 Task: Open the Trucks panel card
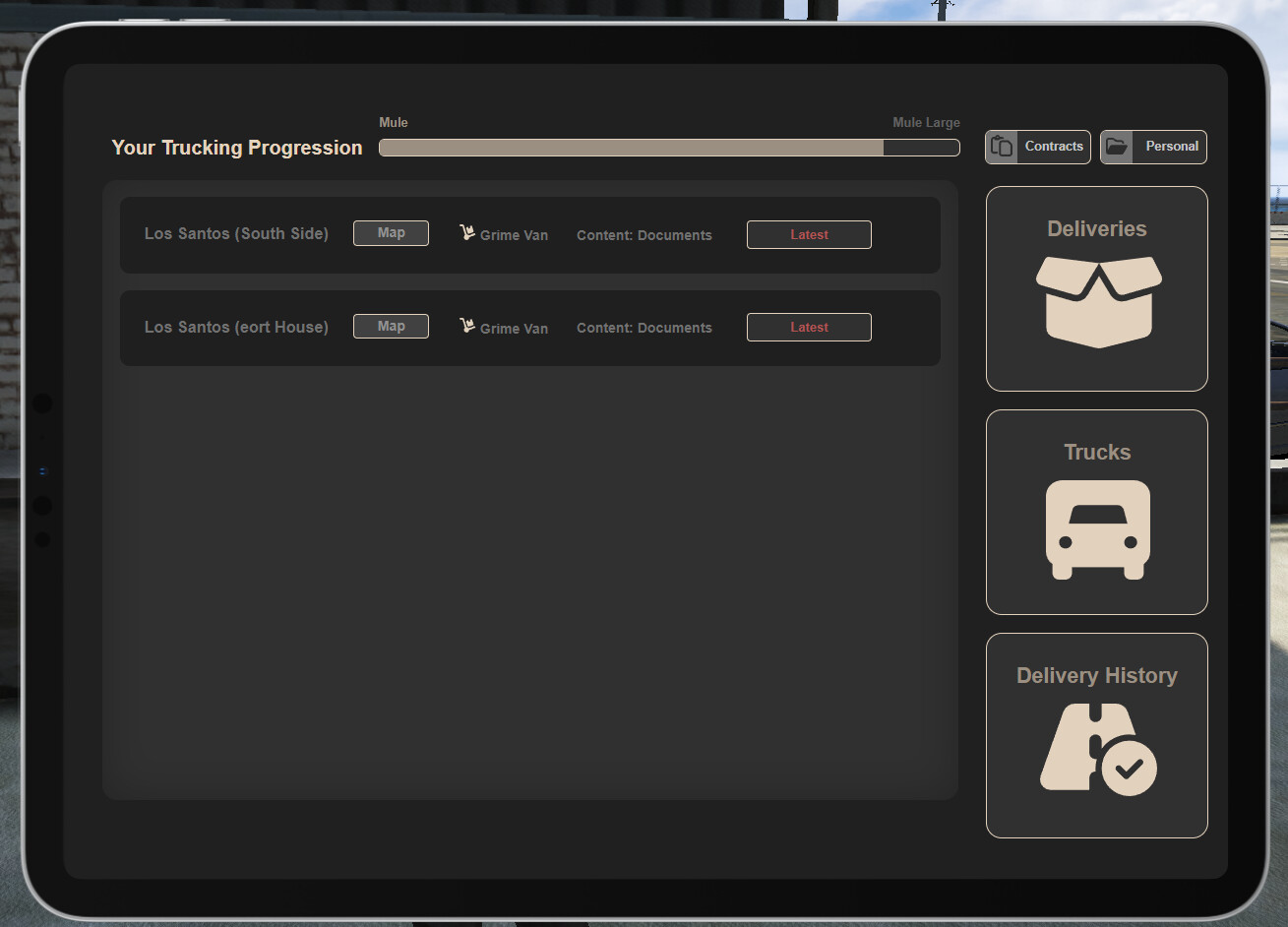coord(1096,512)
